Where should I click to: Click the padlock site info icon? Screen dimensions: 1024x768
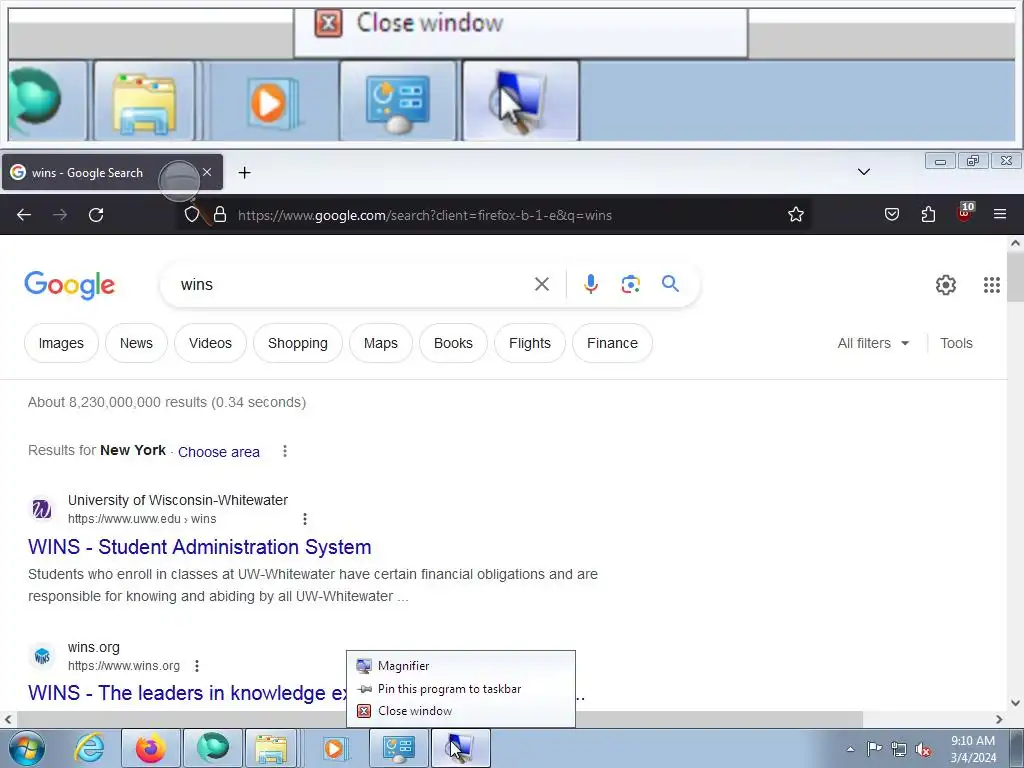coord(220,215)
